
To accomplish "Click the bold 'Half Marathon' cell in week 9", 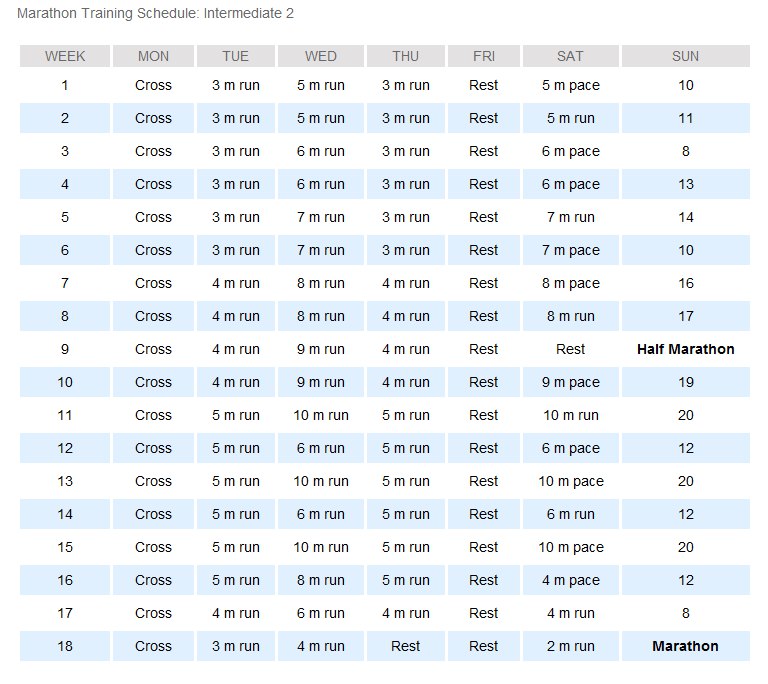I will (x=686, y=349).
